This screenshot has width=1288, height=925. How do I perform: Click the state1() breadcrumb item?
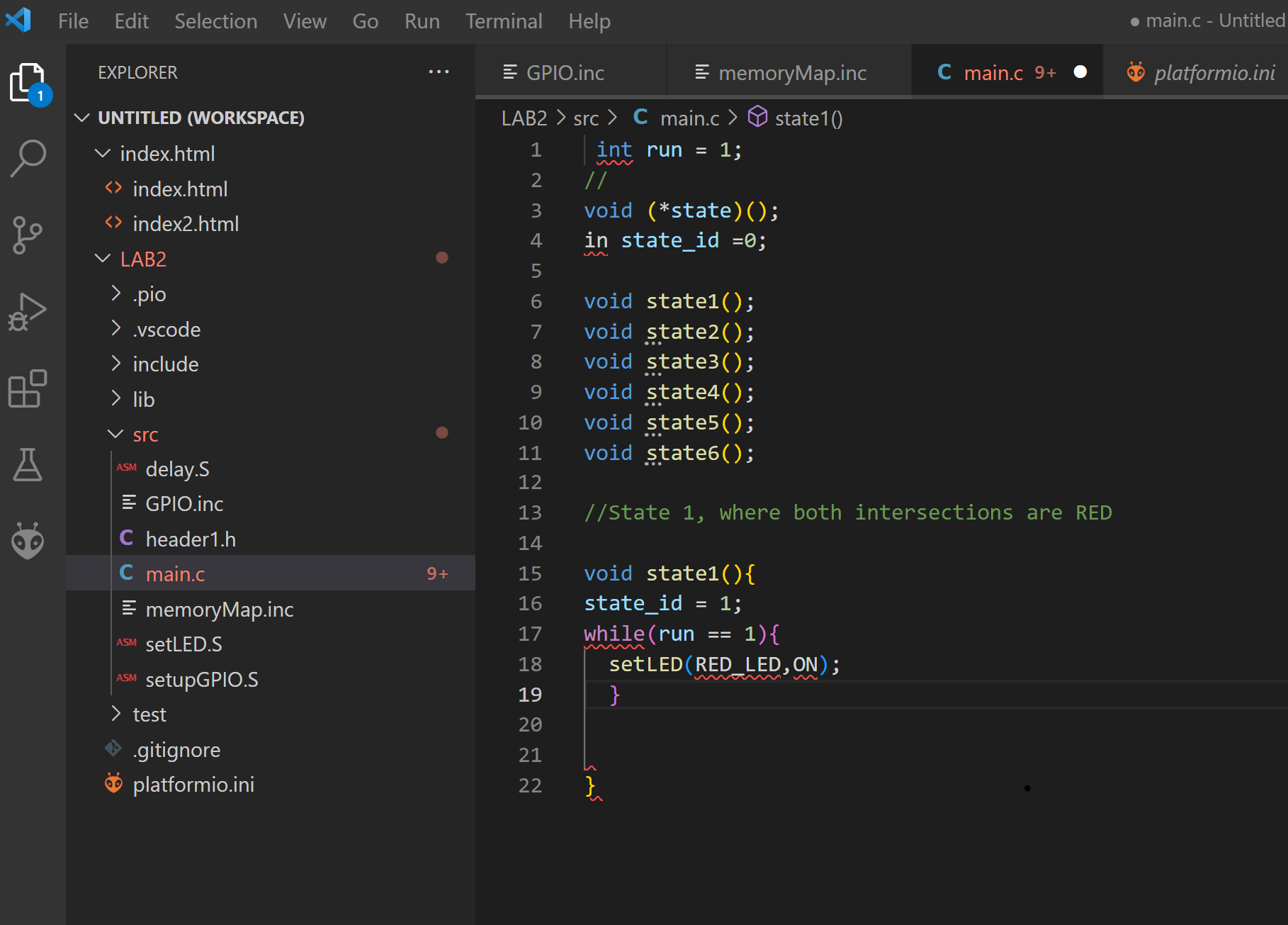coord(808,118)
